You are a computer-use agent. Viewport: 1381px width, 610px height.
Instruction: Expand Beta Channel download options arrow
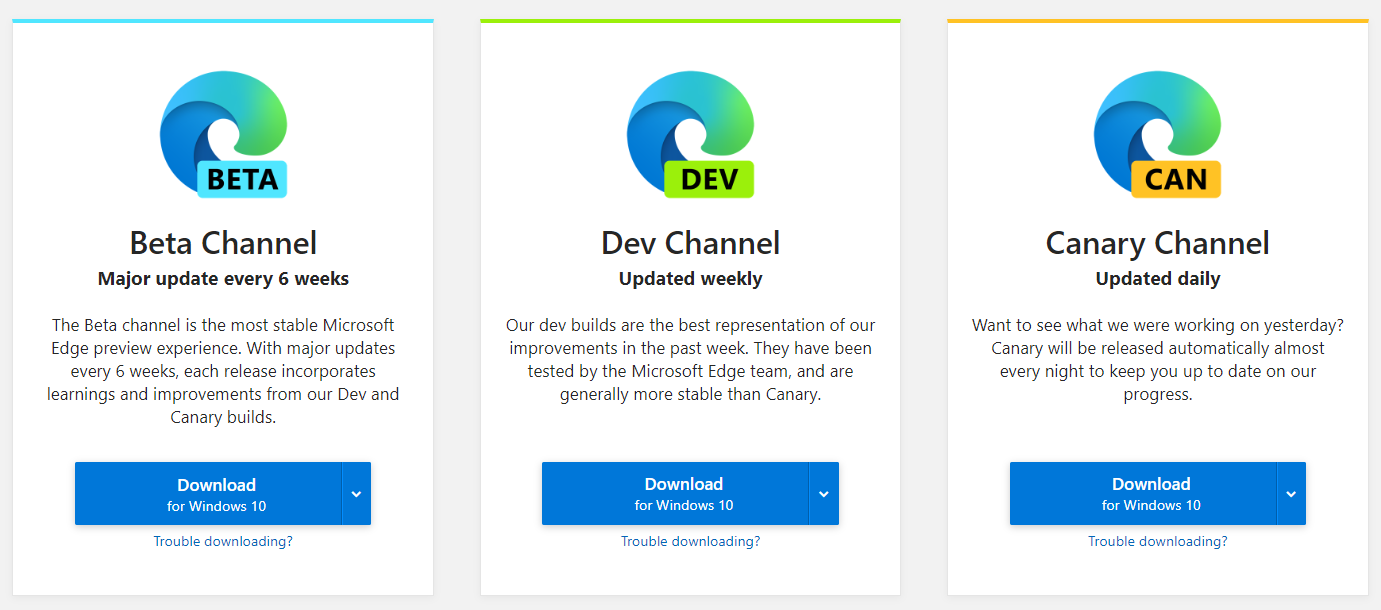tap(357, 493)
